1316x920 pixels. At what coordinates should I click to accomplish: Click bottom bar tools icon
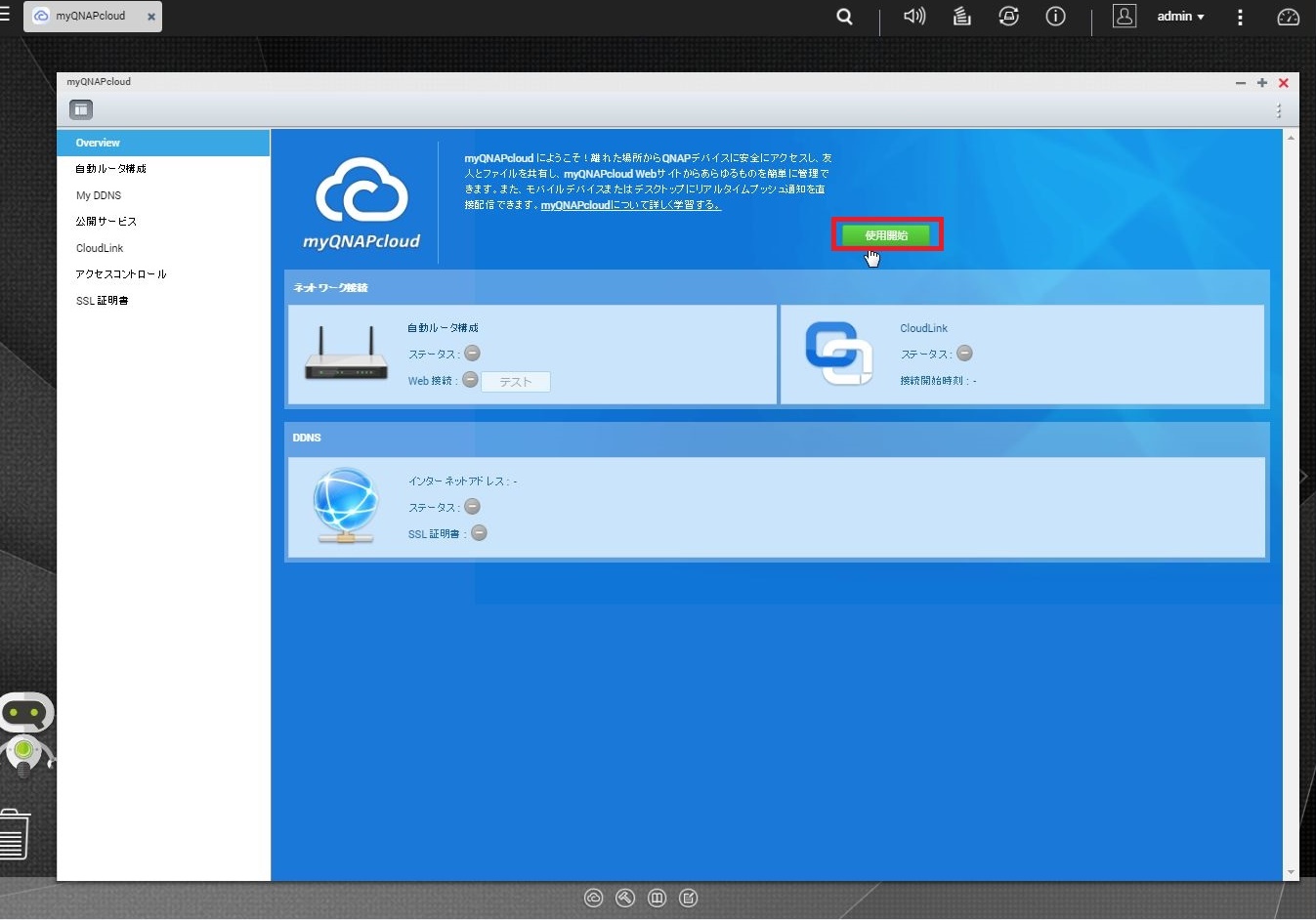click(x=625, y=899)
